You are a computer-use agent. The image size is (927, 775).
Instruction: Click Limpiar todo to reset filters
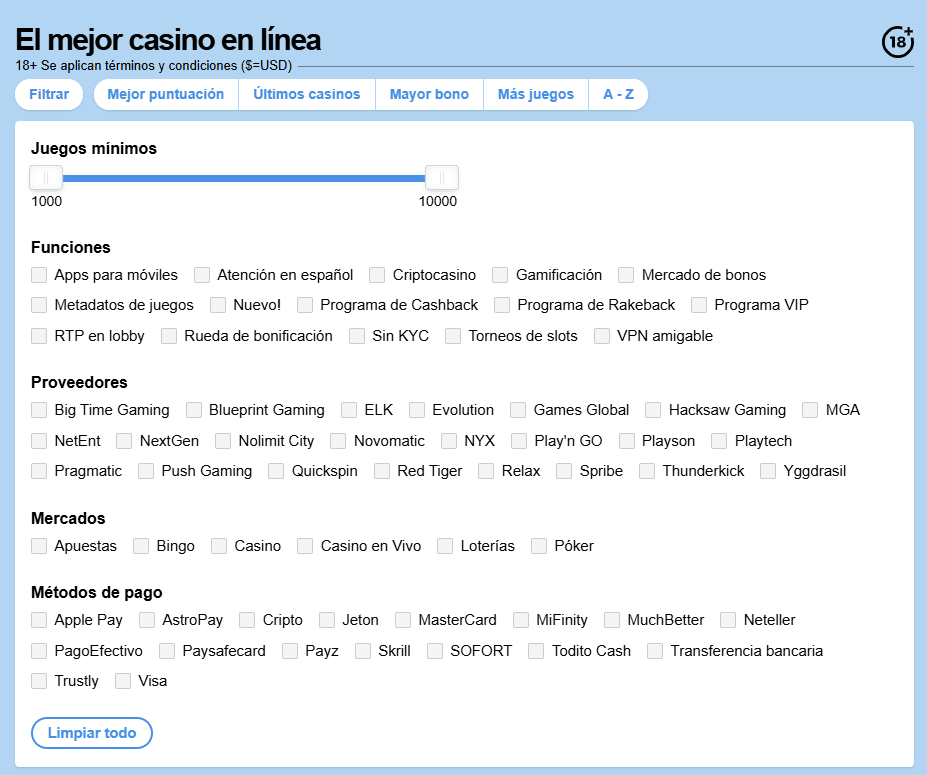point(91,733)
